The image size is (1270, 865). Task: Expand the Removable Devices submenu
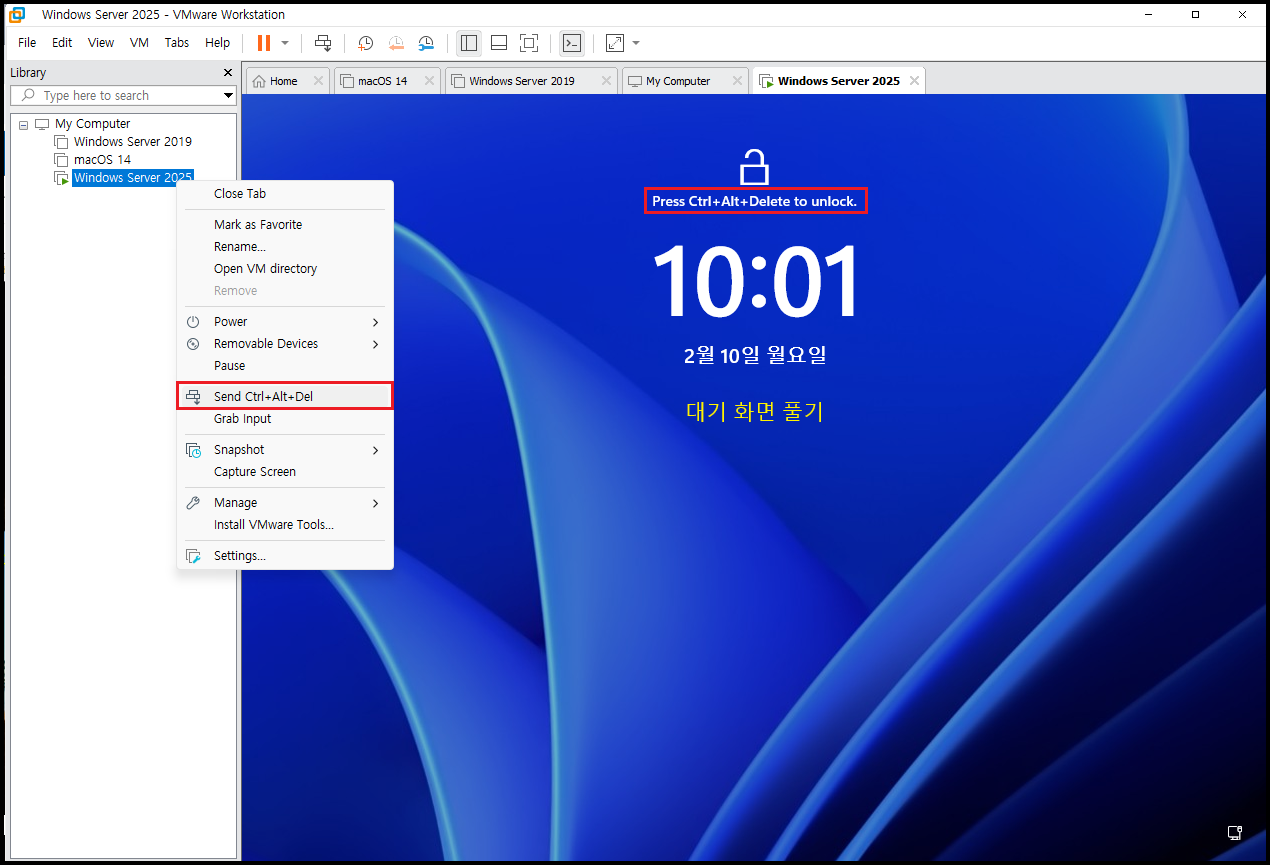[x=285, y=344]
